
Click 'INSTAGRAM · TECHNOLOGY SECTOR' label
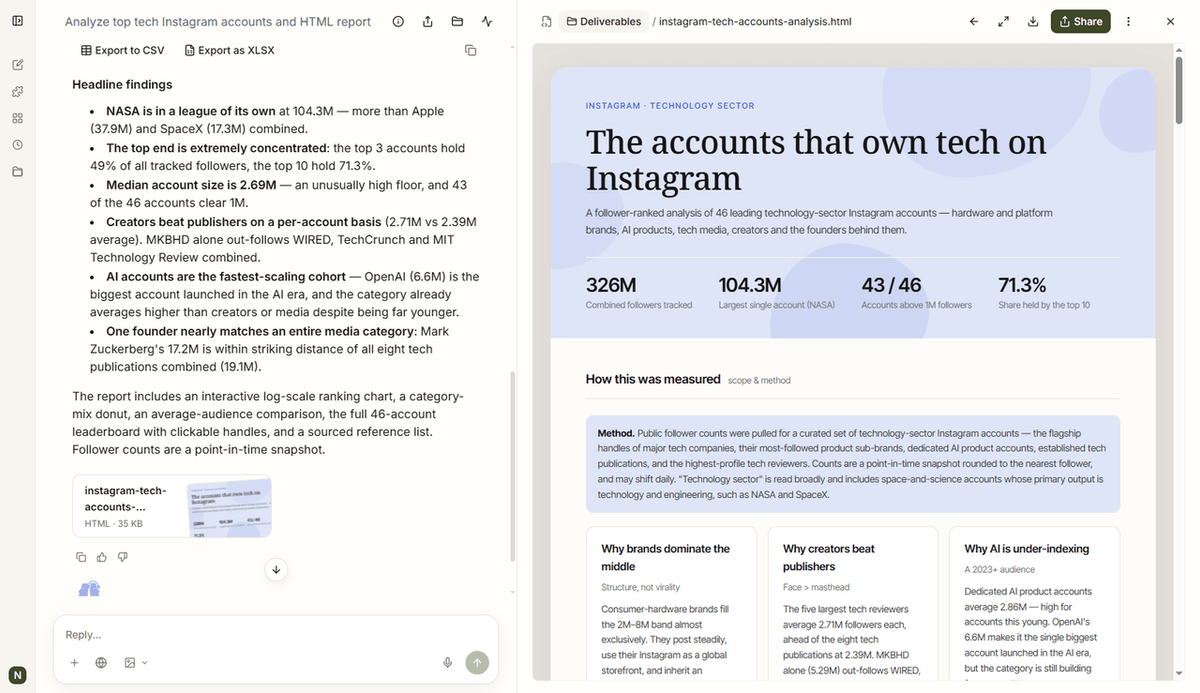click(x=670, y=105)
